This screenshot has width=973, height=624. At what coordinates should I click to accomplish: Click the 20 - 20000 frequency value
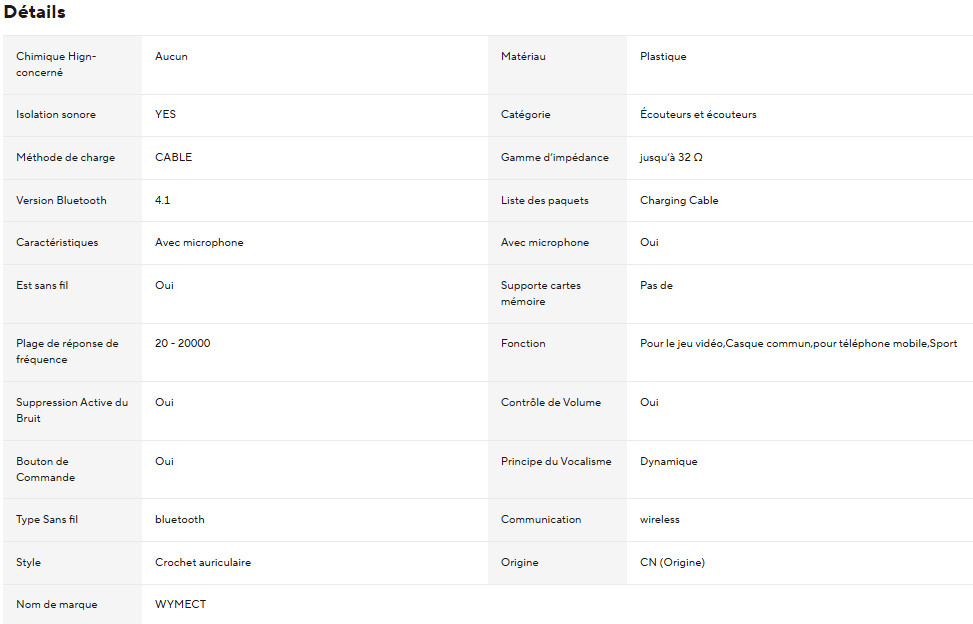coord(183,344)
